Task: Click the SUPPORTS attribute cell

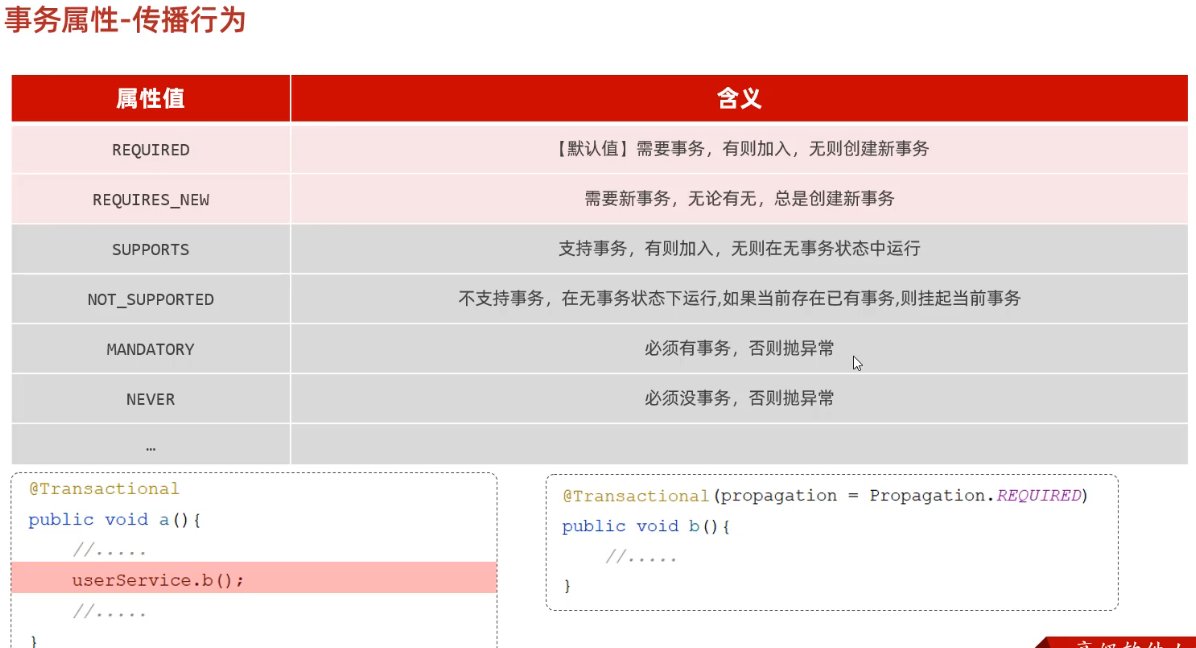Action: coord(150,250)
